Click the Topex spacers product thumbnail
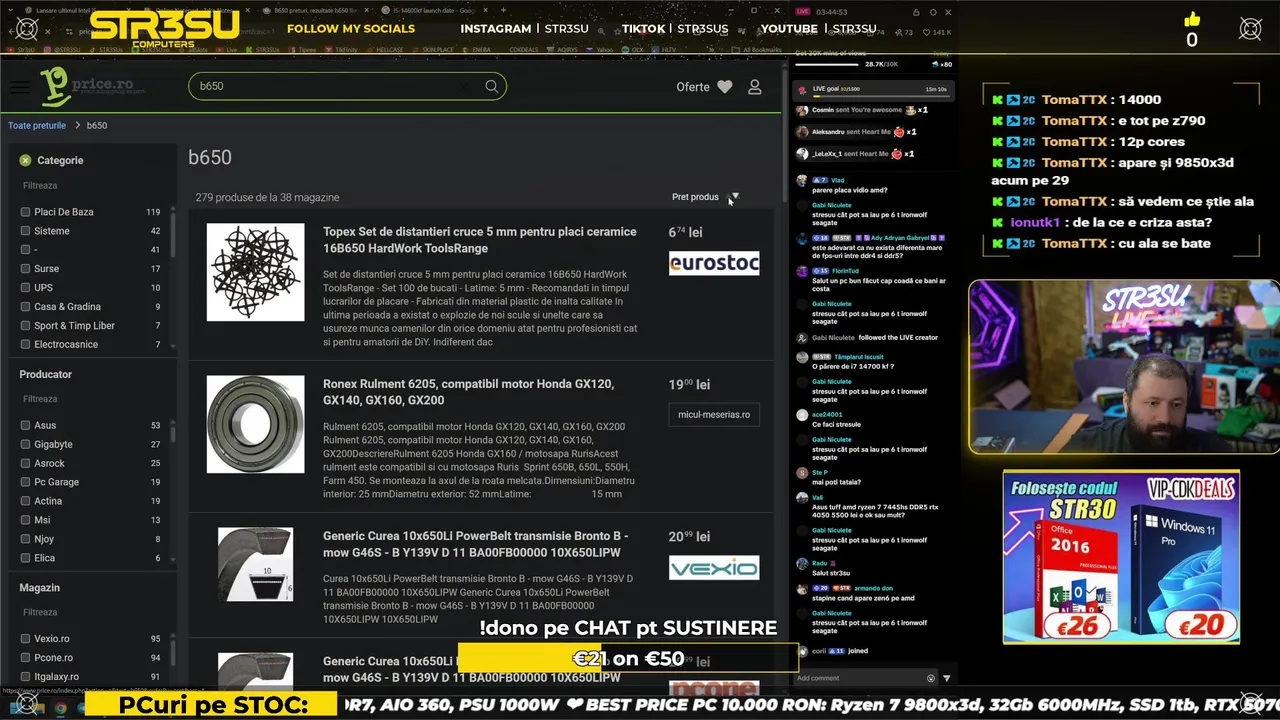The image size is (1280, 720). pos(255,272)
